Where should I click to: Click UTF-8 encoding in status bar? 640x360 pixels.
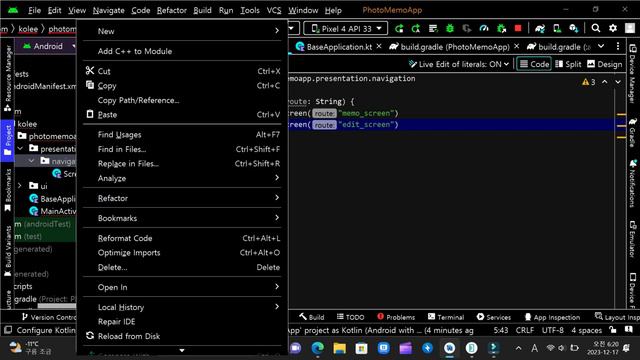pos(552,330)
